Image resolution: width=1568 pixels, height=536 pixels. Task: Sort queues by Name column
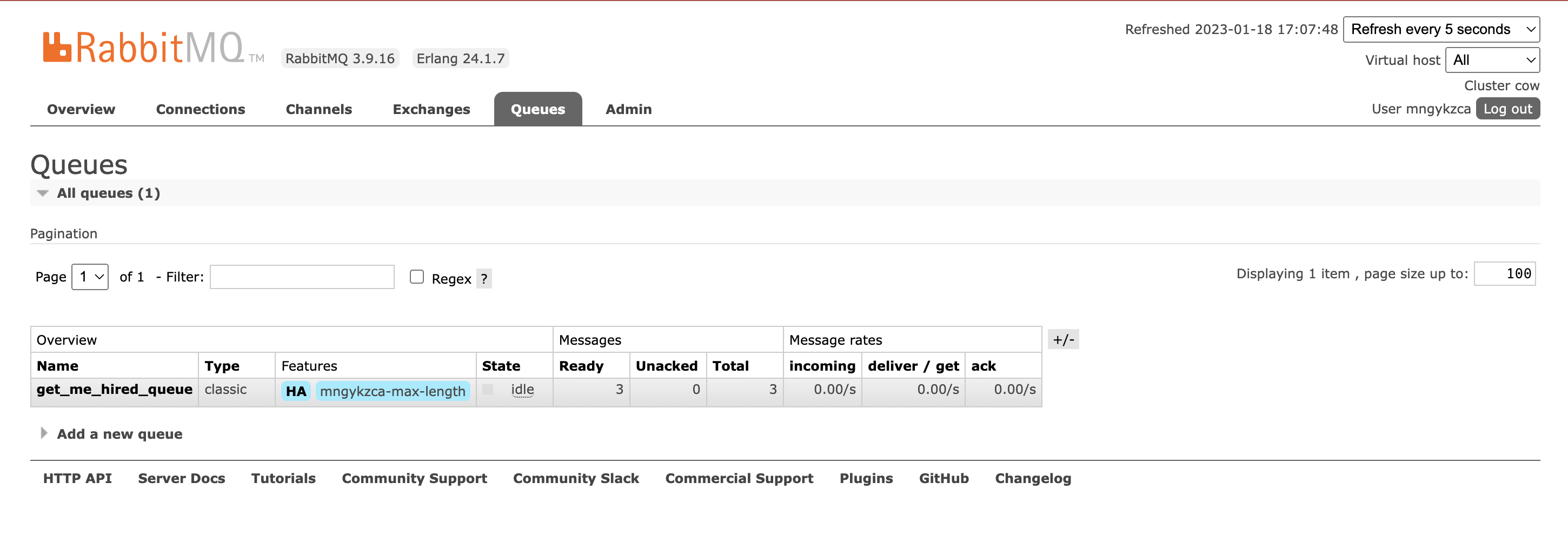tap(57, 366)
